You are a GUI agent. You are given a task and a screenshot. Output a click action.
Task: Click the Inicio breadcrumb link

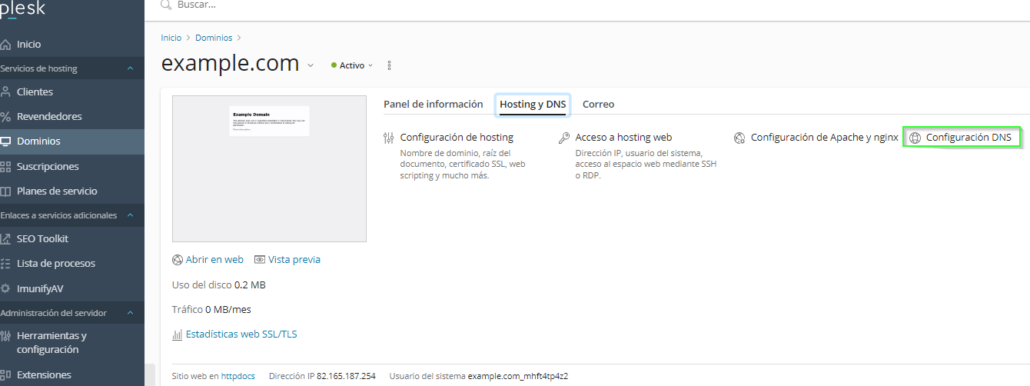pos(171,38)
